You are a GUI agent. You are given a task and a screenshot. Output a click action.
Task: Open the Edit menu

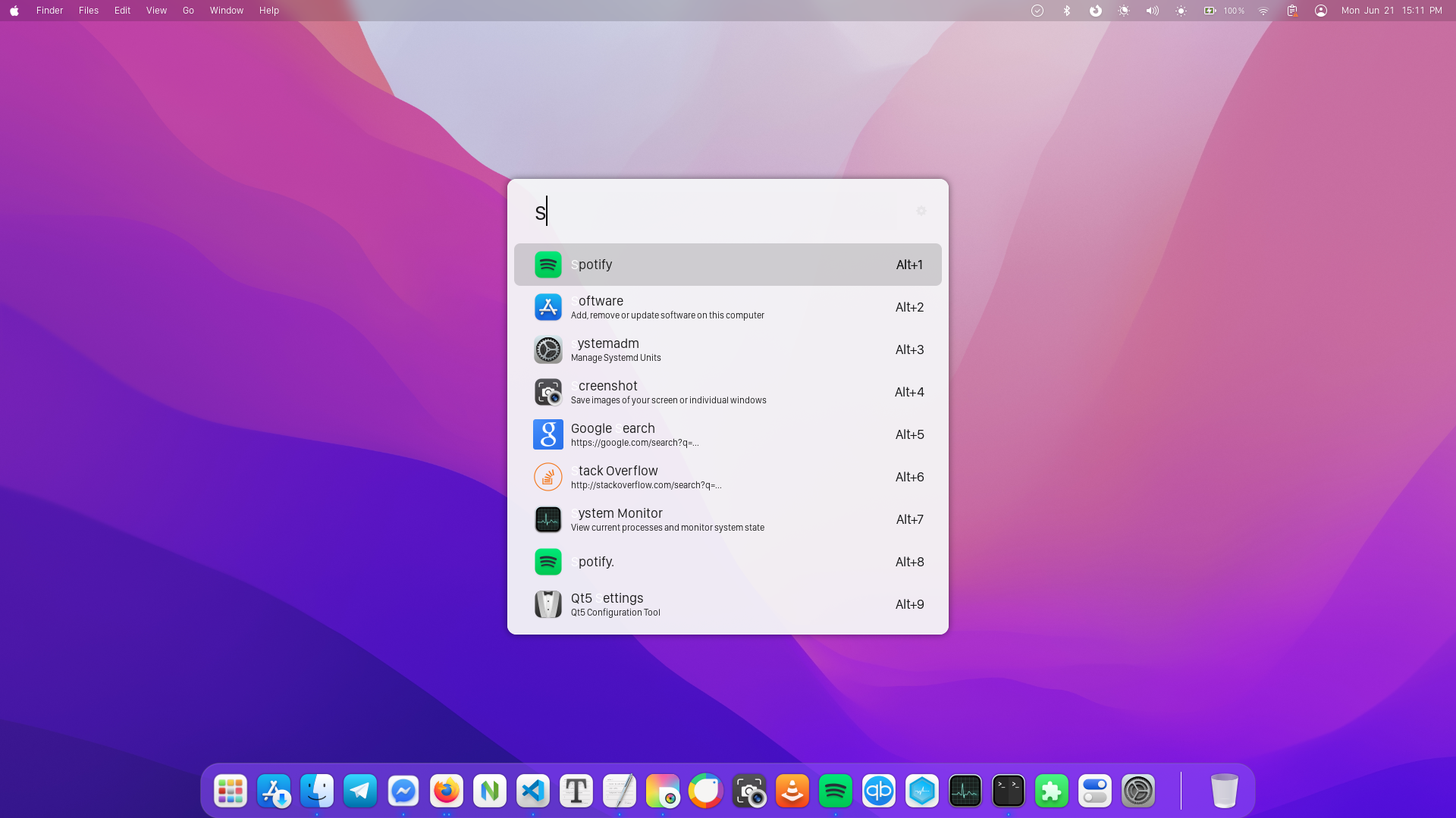click(122, 11)
